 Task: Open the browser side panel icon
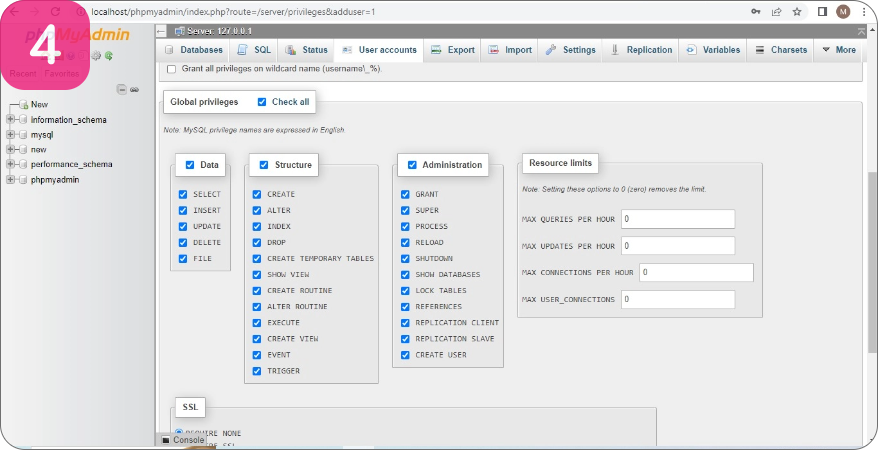pyautogui.click(x=823, y=12)
